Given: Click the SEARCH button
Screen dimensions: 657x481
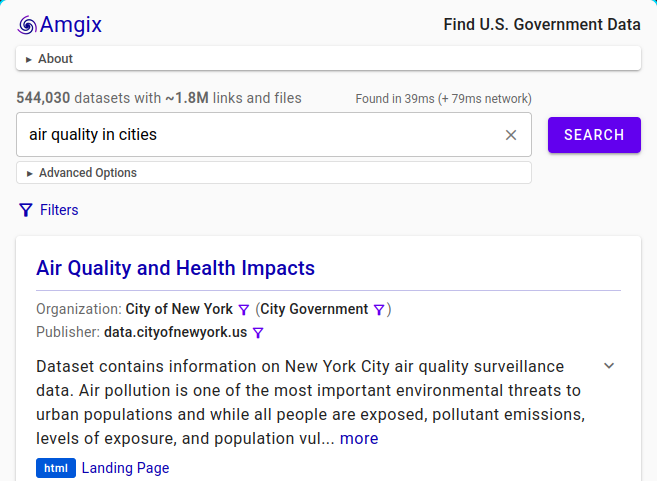Looking at the screenshot, I should [x=594, y=135].
